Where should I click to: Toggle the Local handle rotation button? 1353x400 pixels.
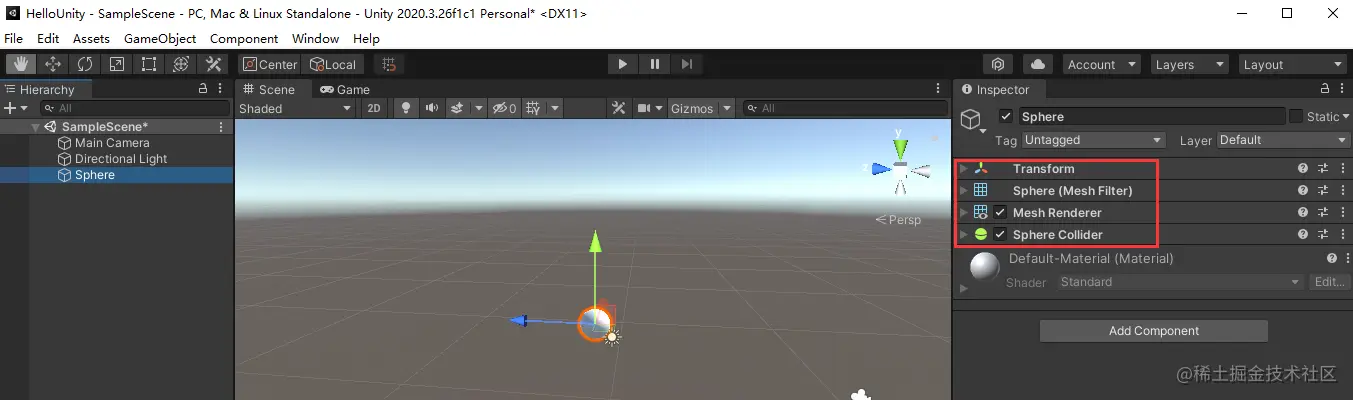[332, 64]
